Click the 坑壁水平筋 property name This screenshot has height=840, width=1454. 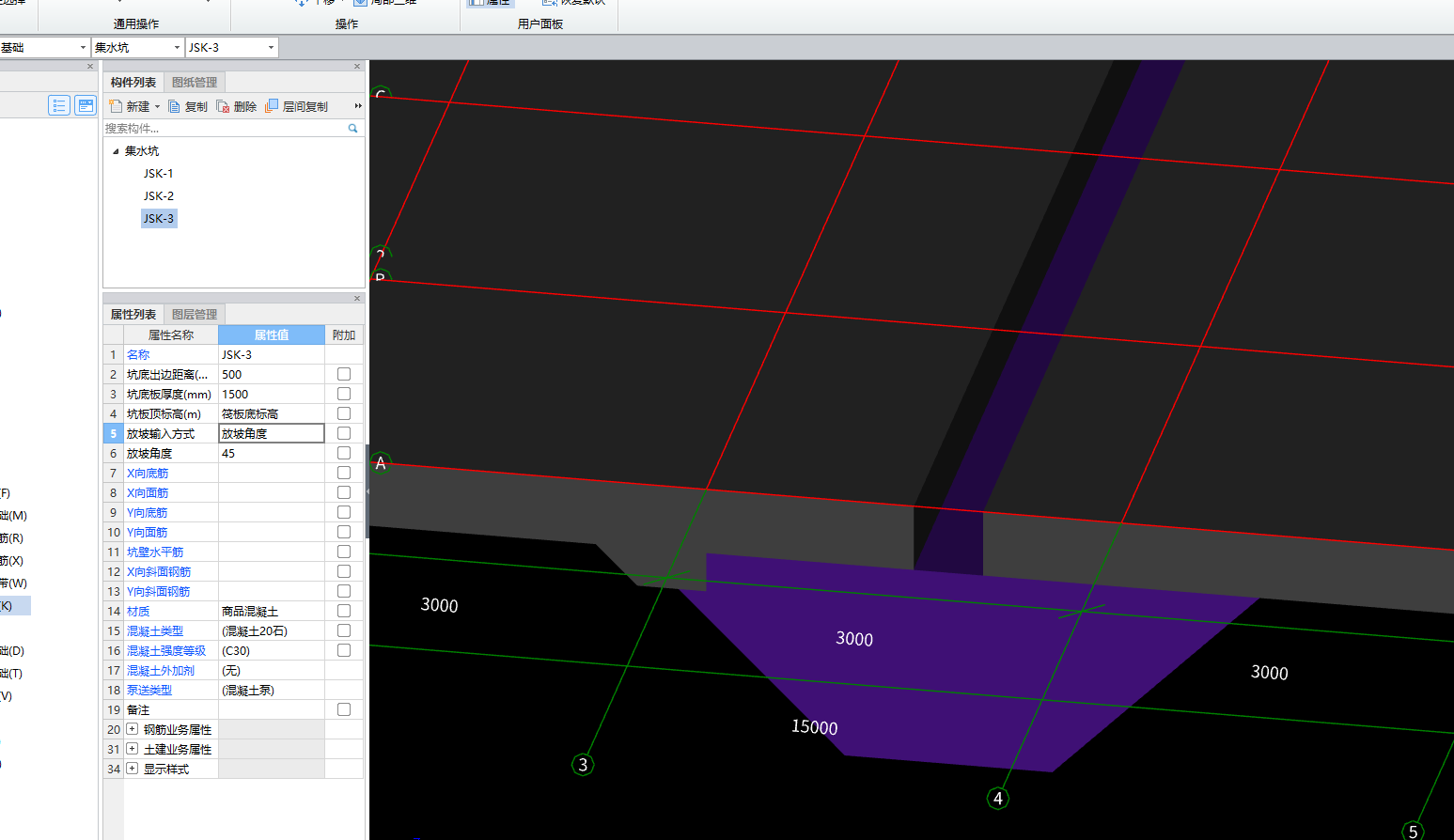coord(155,552)
